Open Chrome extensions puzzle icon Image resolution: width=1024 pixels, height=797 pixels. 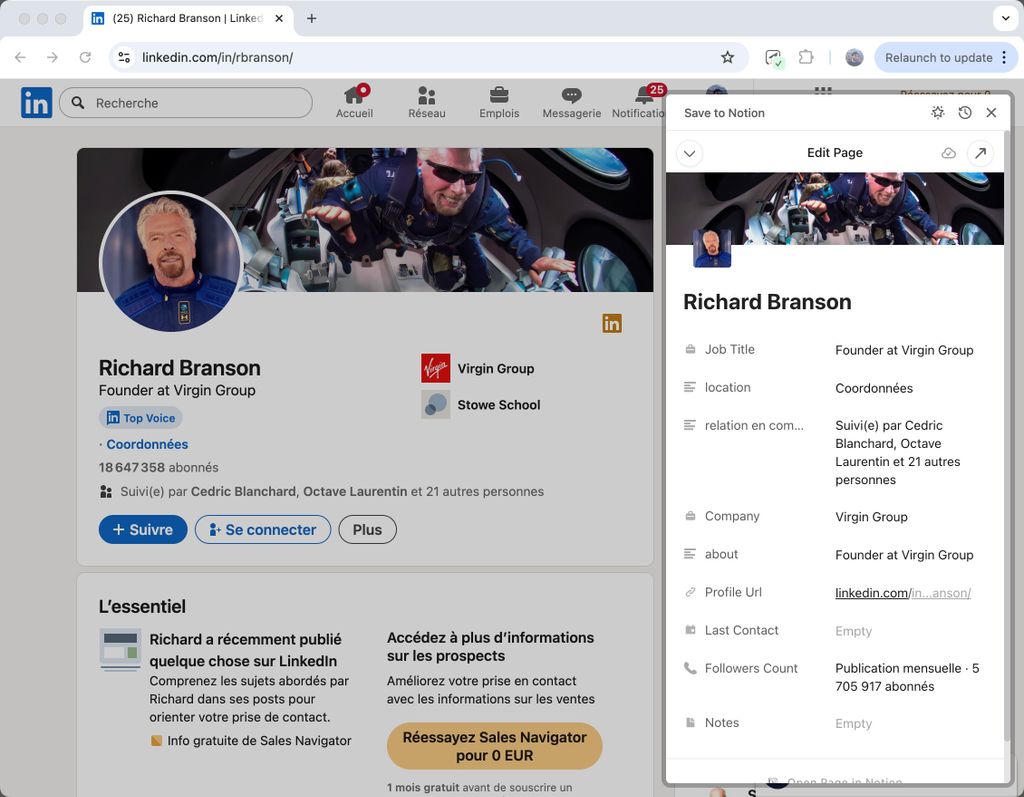(806, 57)
